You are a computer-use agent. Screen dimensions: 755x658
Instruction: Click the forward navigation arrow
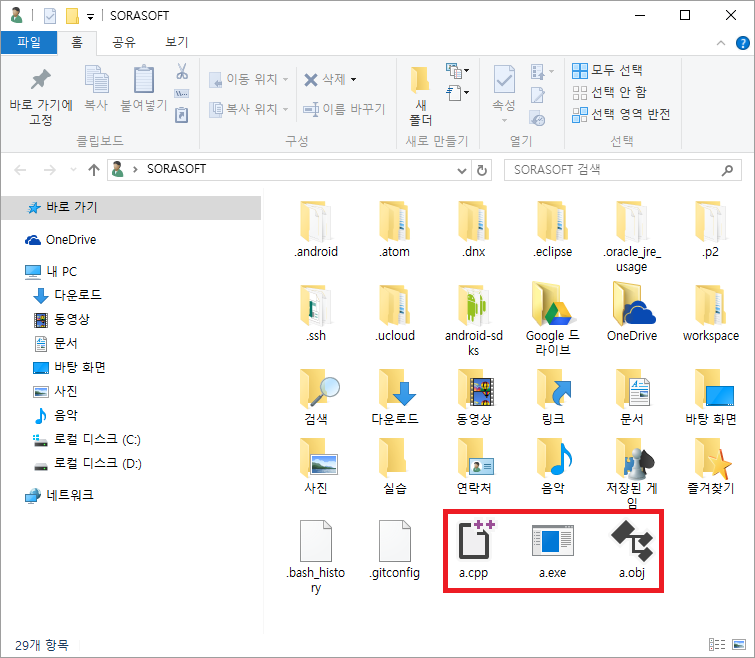tap(50, 170)
